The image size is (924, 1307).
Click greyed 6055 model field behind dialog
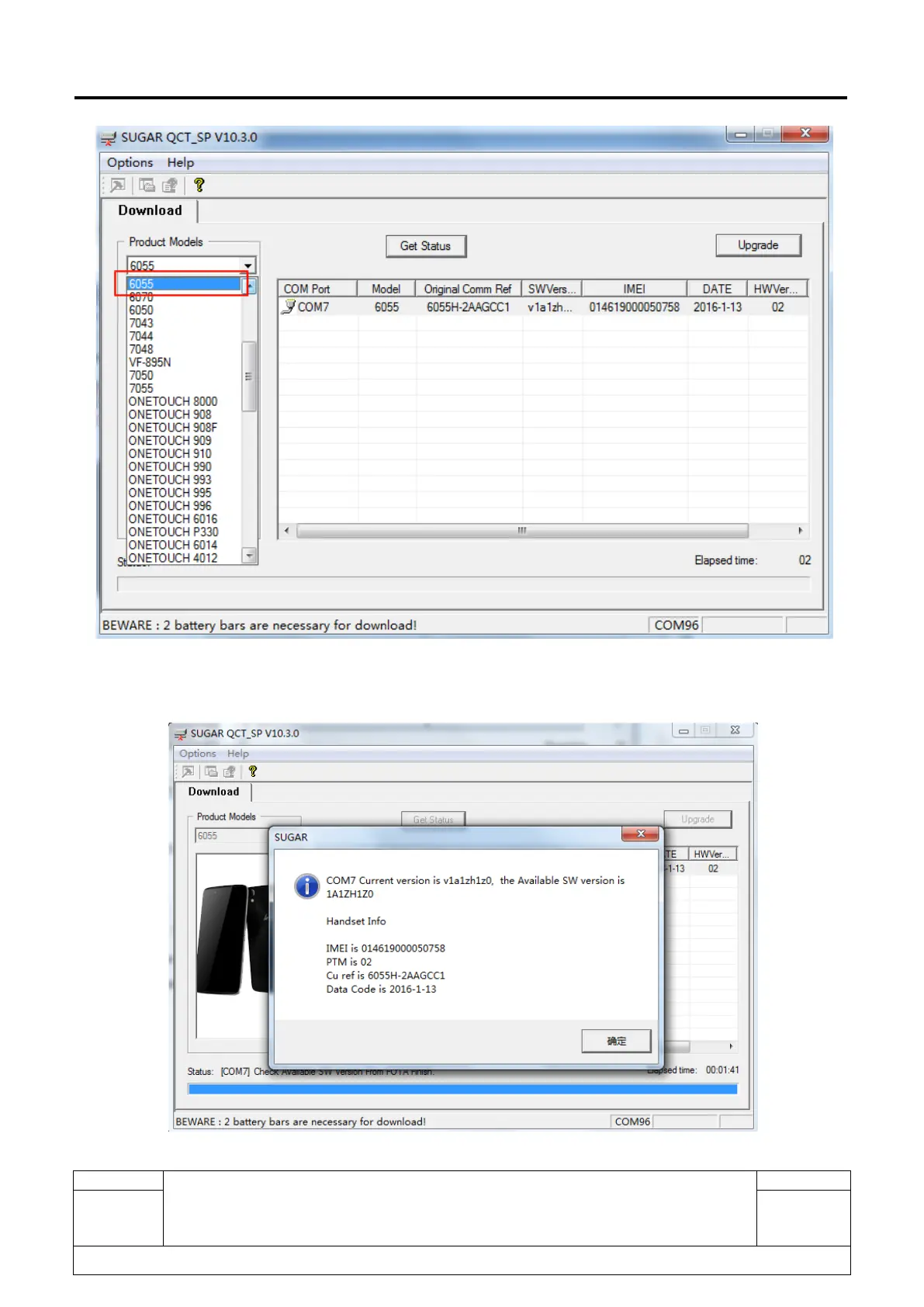pos(231,836)
